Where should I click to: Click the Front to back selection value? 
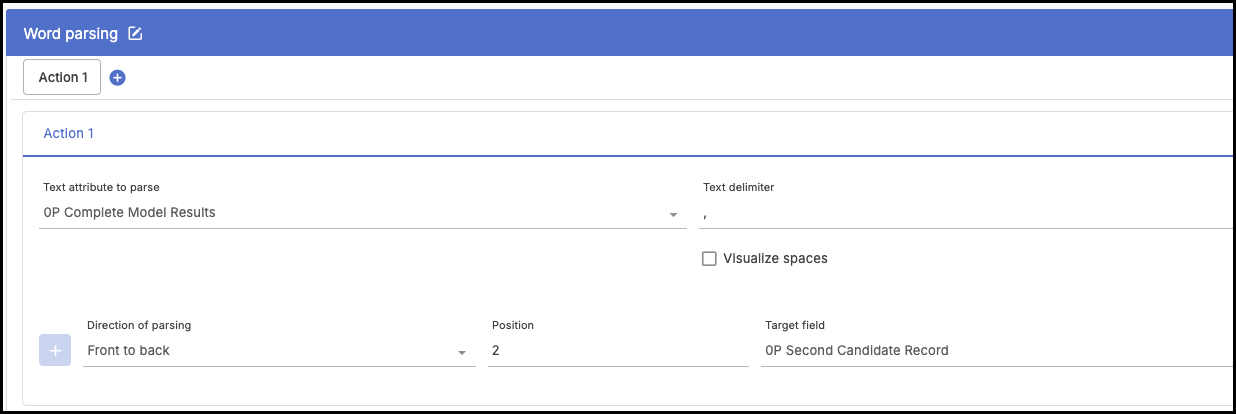coord(129,350)
